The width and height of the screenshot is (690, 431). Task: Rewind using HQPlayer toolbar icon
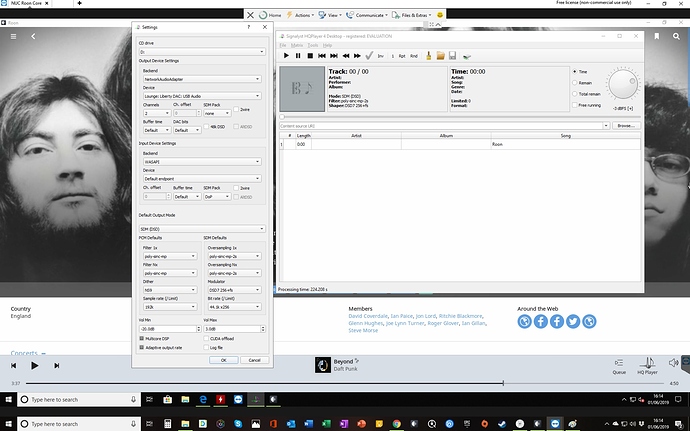coord(345,56)
